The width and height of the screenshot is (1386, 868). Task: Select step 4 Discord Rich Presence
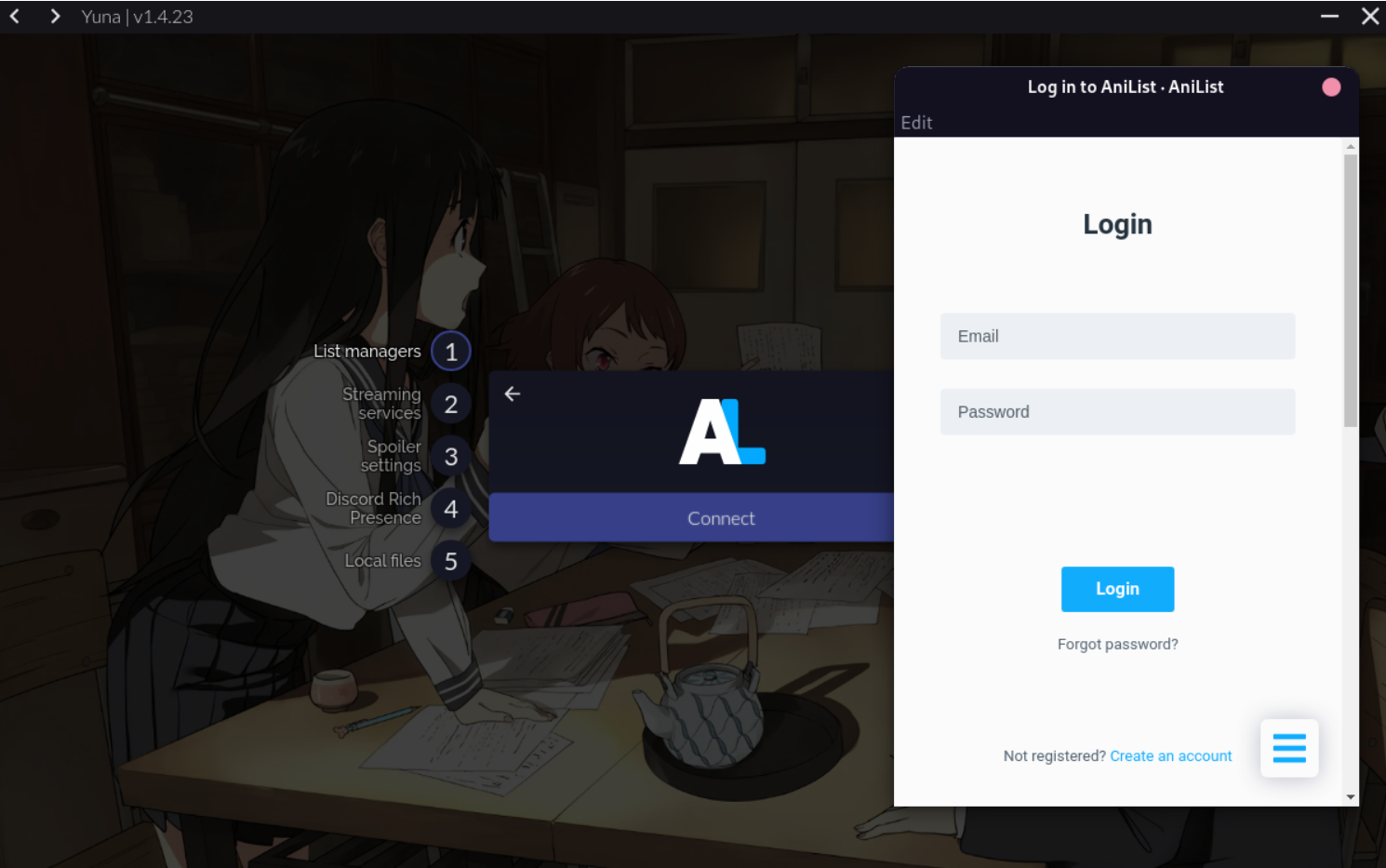[451, 508]
